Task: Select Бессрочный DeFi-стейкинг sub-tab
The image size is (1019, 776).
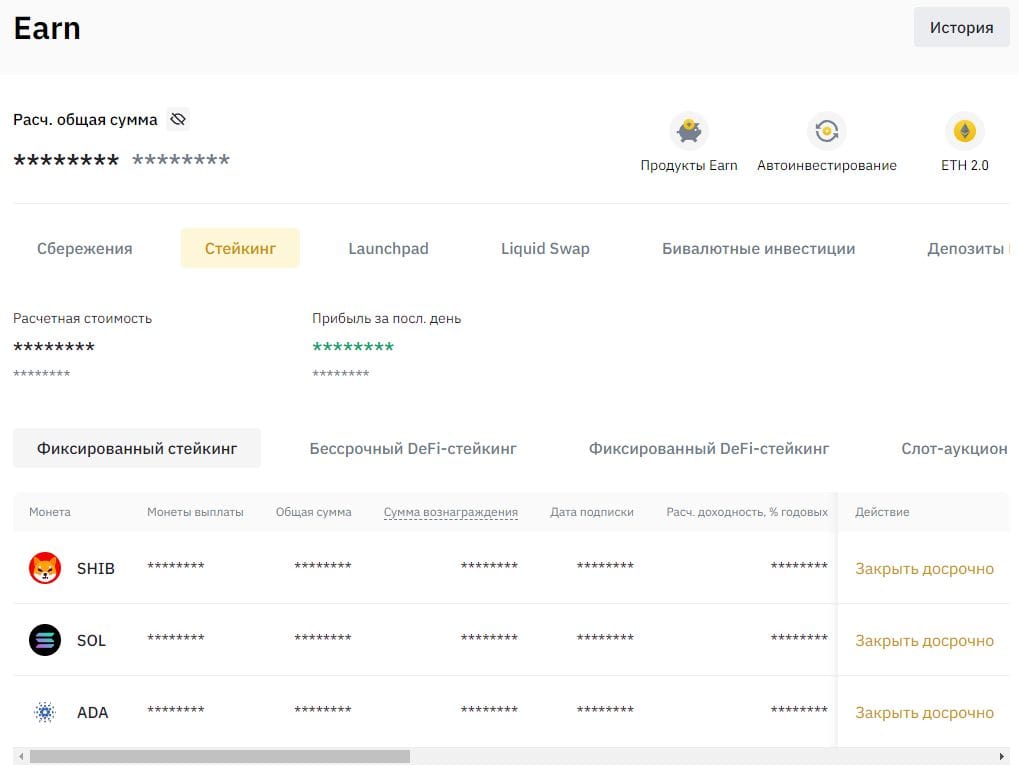Action: pyautogui.click(x=413, y=448)
